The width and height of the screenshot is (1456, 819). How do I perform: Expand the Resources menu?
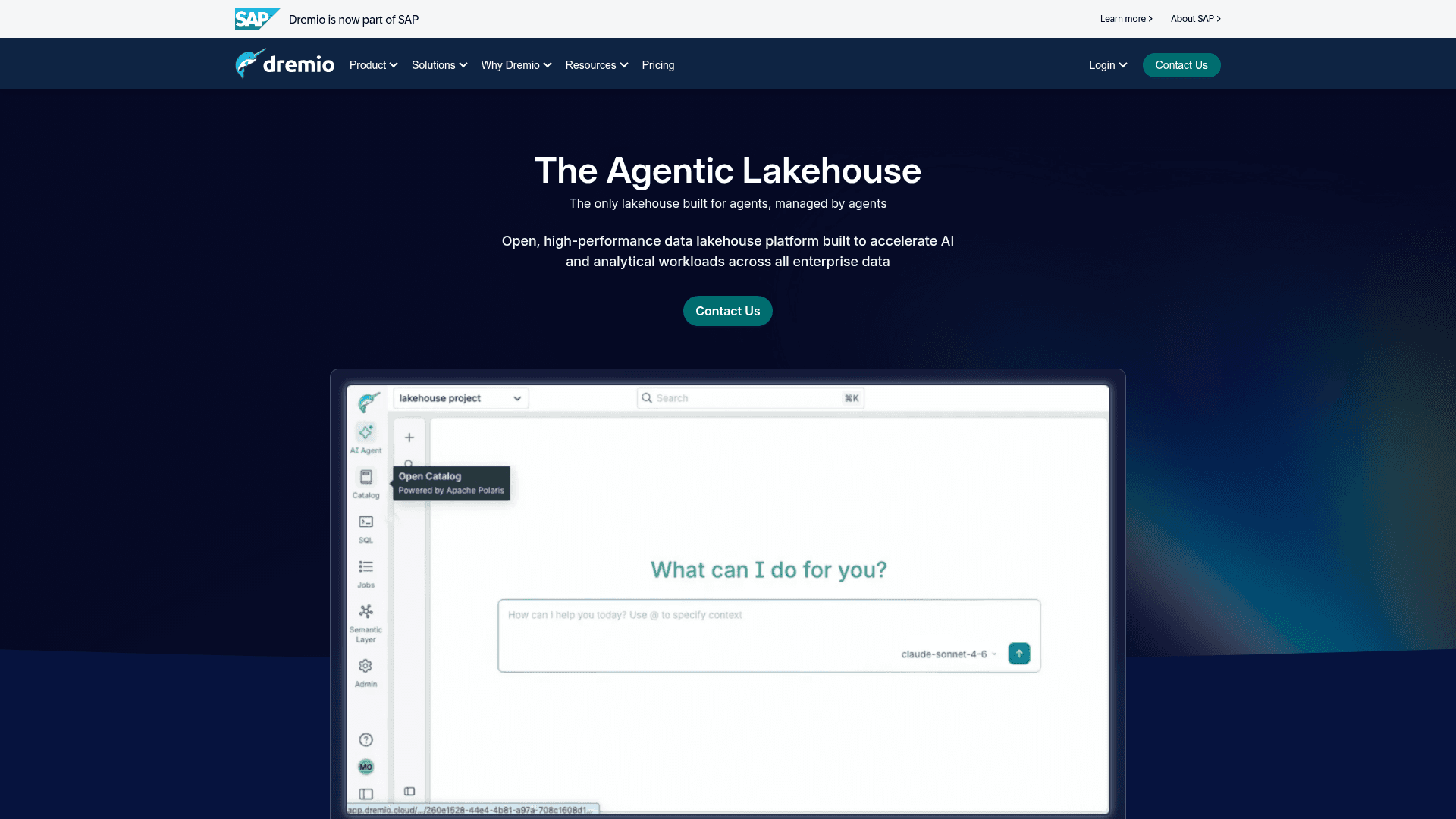point(597,65)
